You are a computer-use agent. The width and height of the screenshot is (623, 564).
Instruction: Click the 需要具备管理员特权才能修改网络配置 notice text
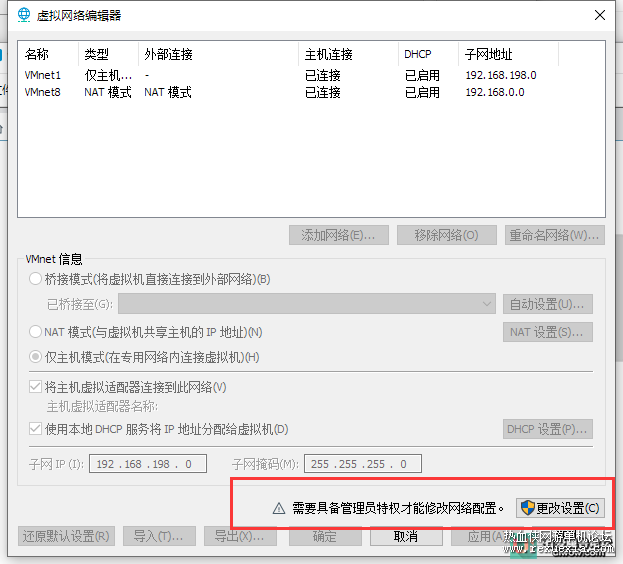[398, 508]
